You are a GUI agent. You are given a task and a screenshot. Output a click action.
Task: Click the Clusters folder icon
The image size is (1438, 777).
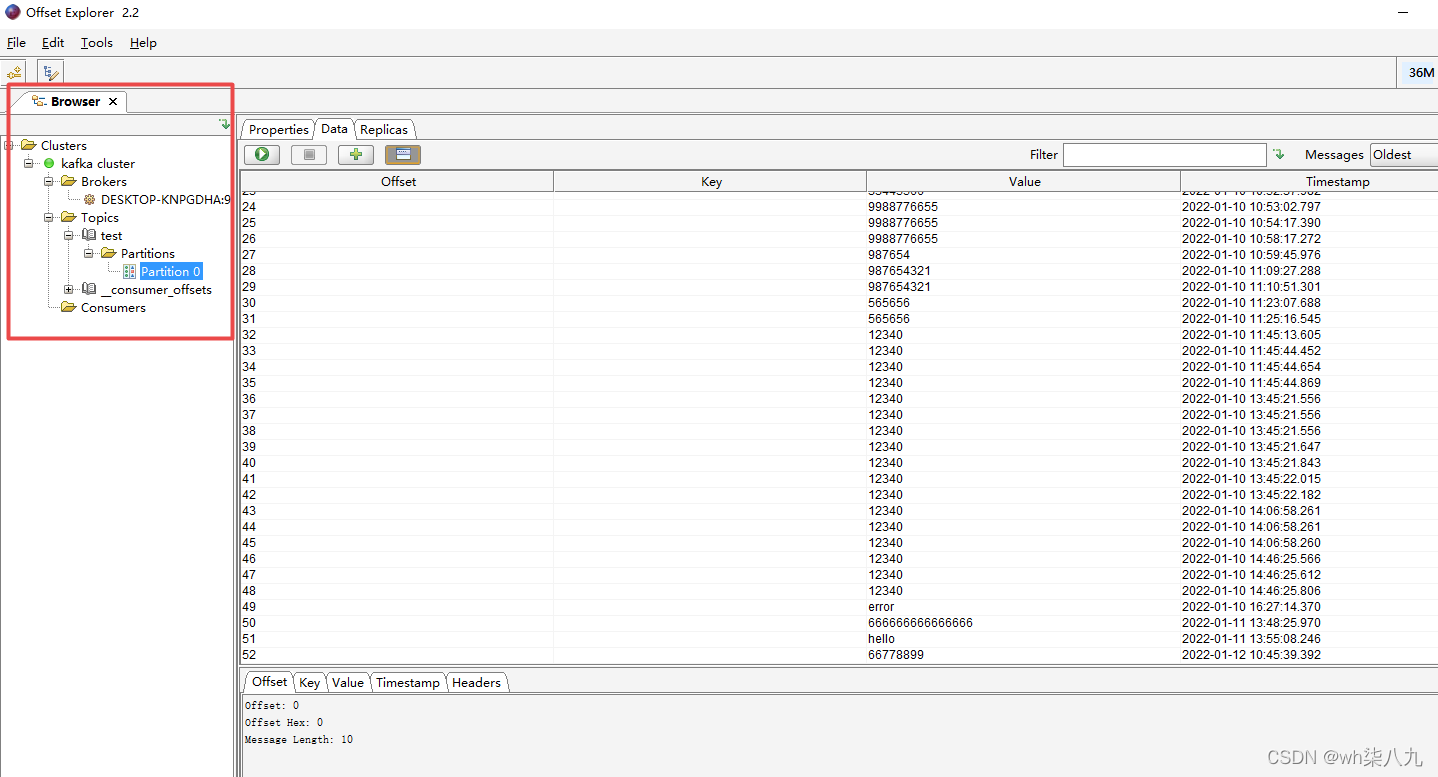(28, 145)
